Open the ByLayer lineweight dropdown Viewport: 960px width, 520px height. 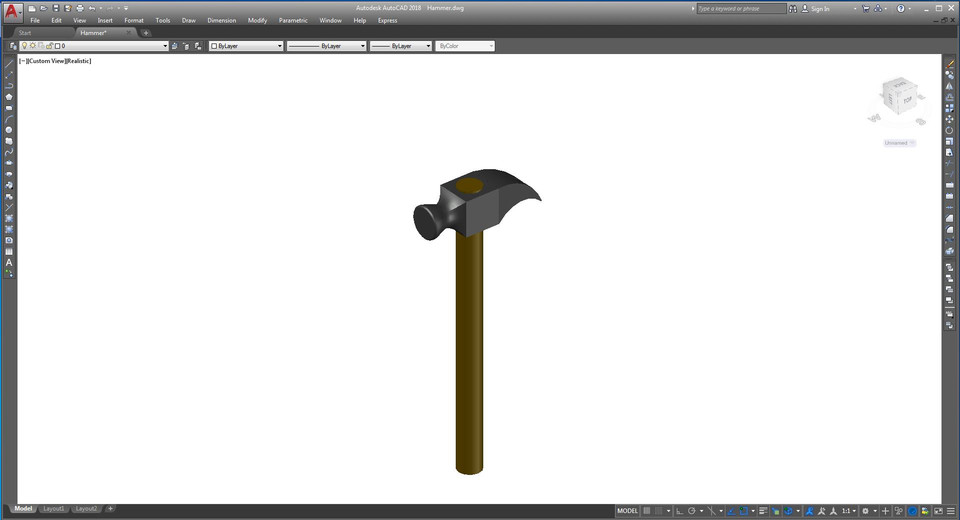pyautogui.click(x=428, y=46)
